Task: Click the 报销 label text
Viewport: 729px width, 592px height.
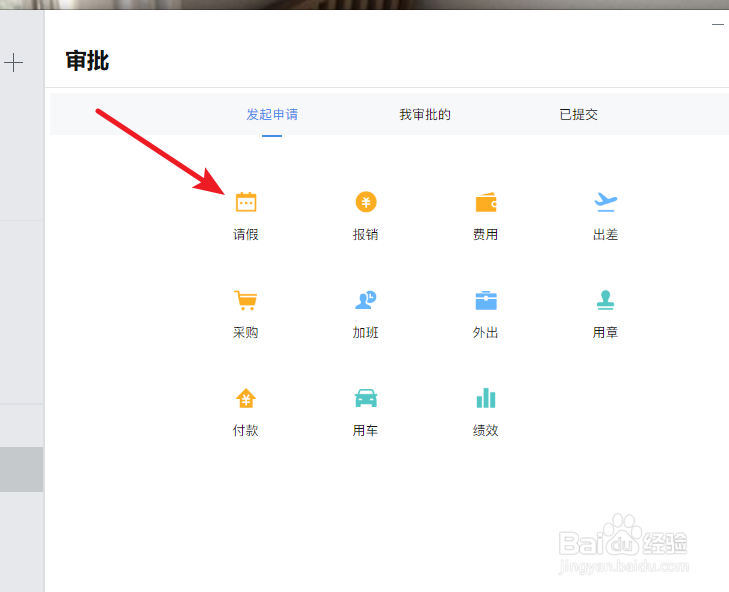Action: pyautogui.click(x=365, y=234)
